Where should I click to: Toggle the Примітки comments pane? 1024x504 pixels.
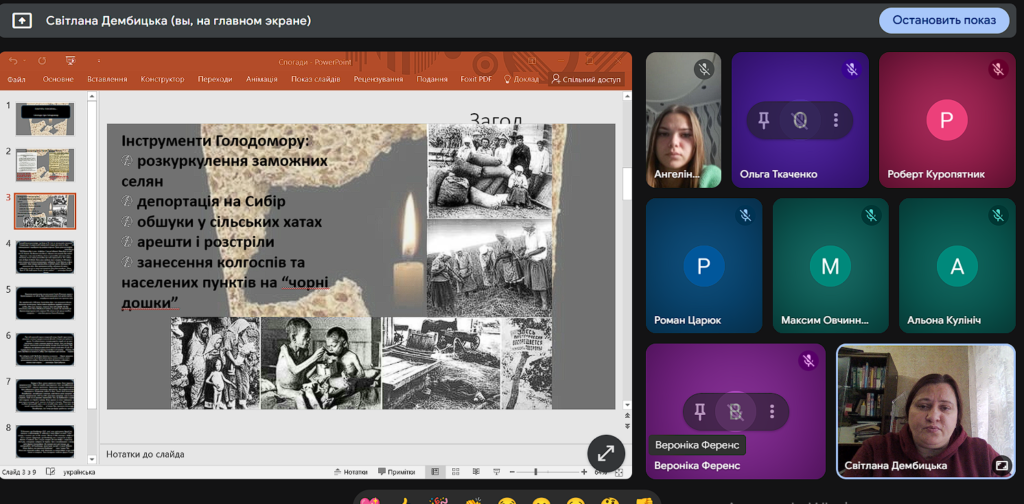(x=396, y=472)
